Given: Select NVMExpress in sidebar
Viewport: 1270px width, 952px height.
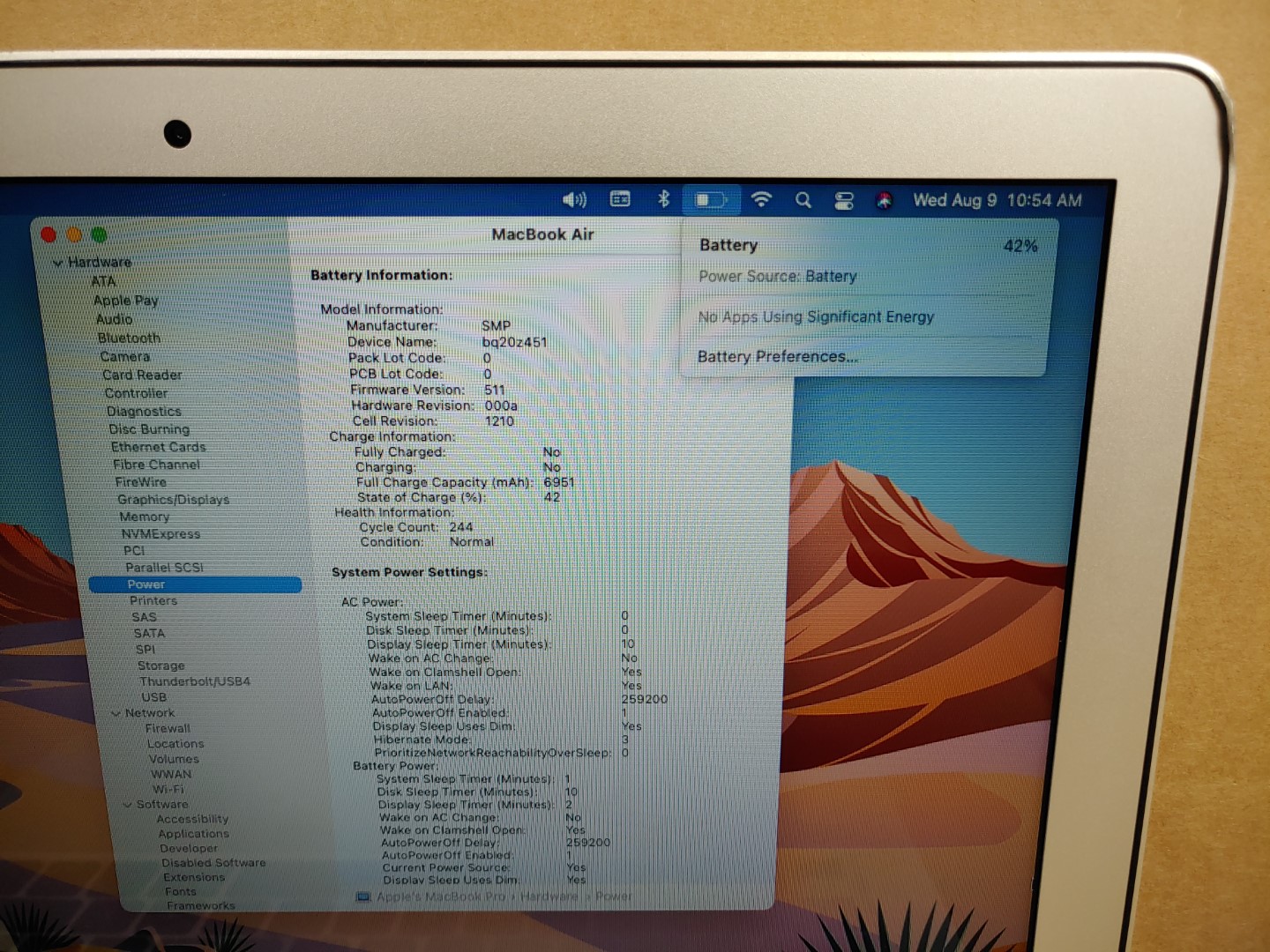Looking at the screenshot, I should click(161, 534).
